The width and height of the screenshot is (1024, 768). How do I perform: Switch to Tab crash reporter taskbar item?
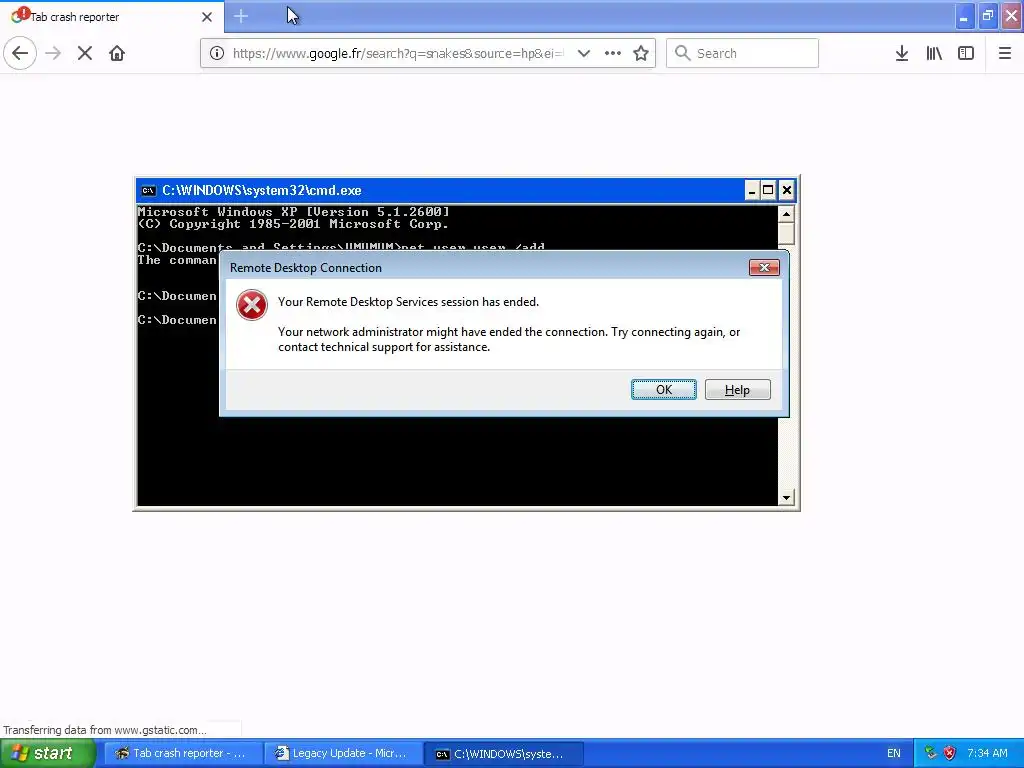pyautogui.click(x=183, y=753)
